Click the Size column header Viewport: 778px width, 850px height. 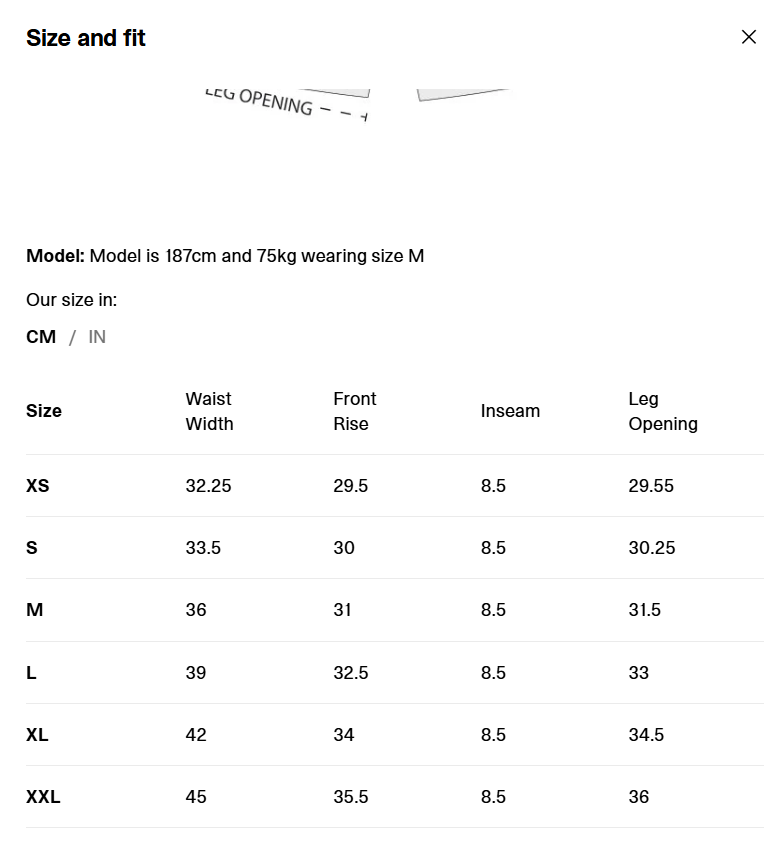(44, 411)
